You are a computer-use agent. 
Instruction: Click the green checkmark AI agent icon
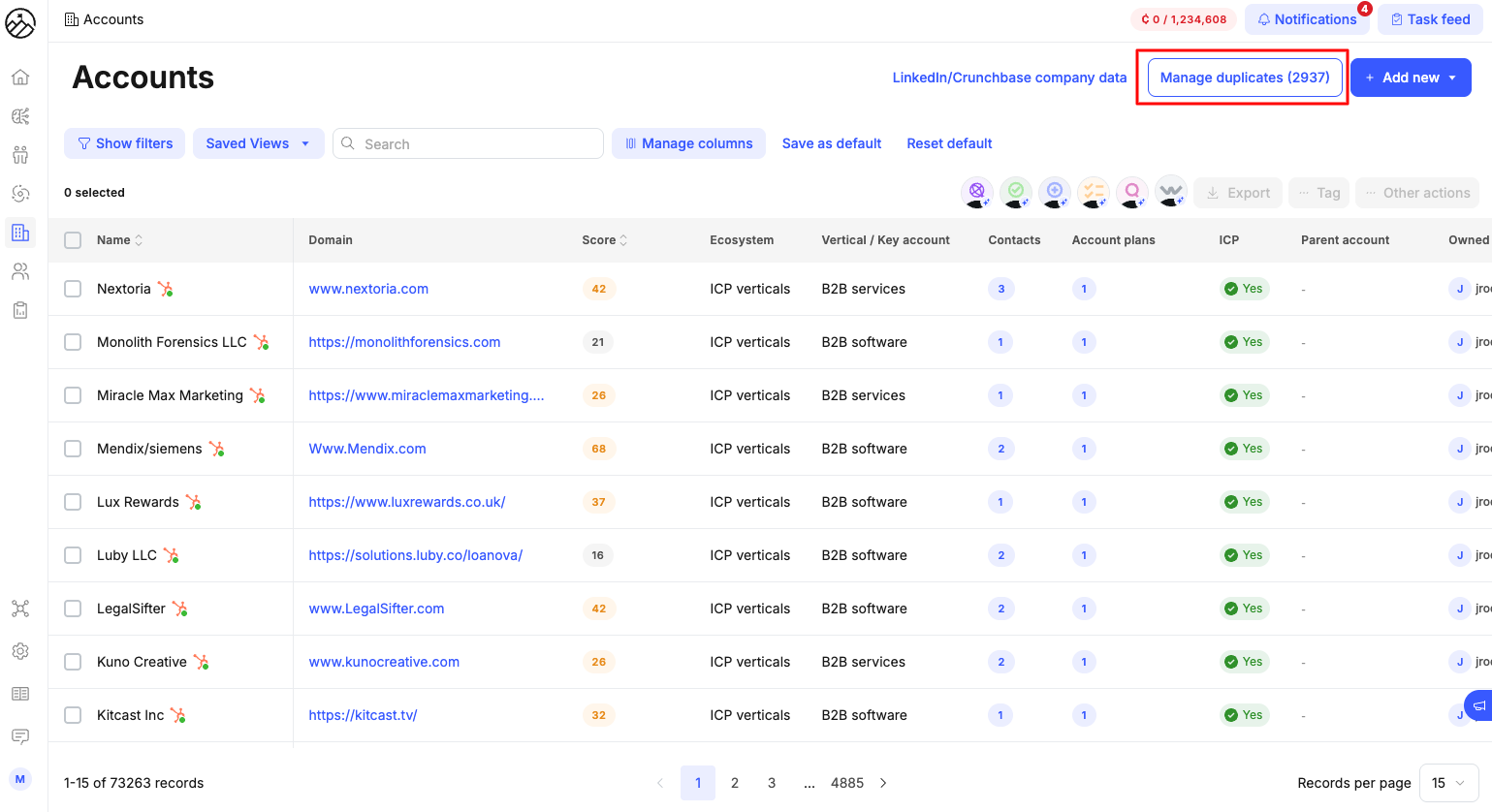(x=1016, y=193)
